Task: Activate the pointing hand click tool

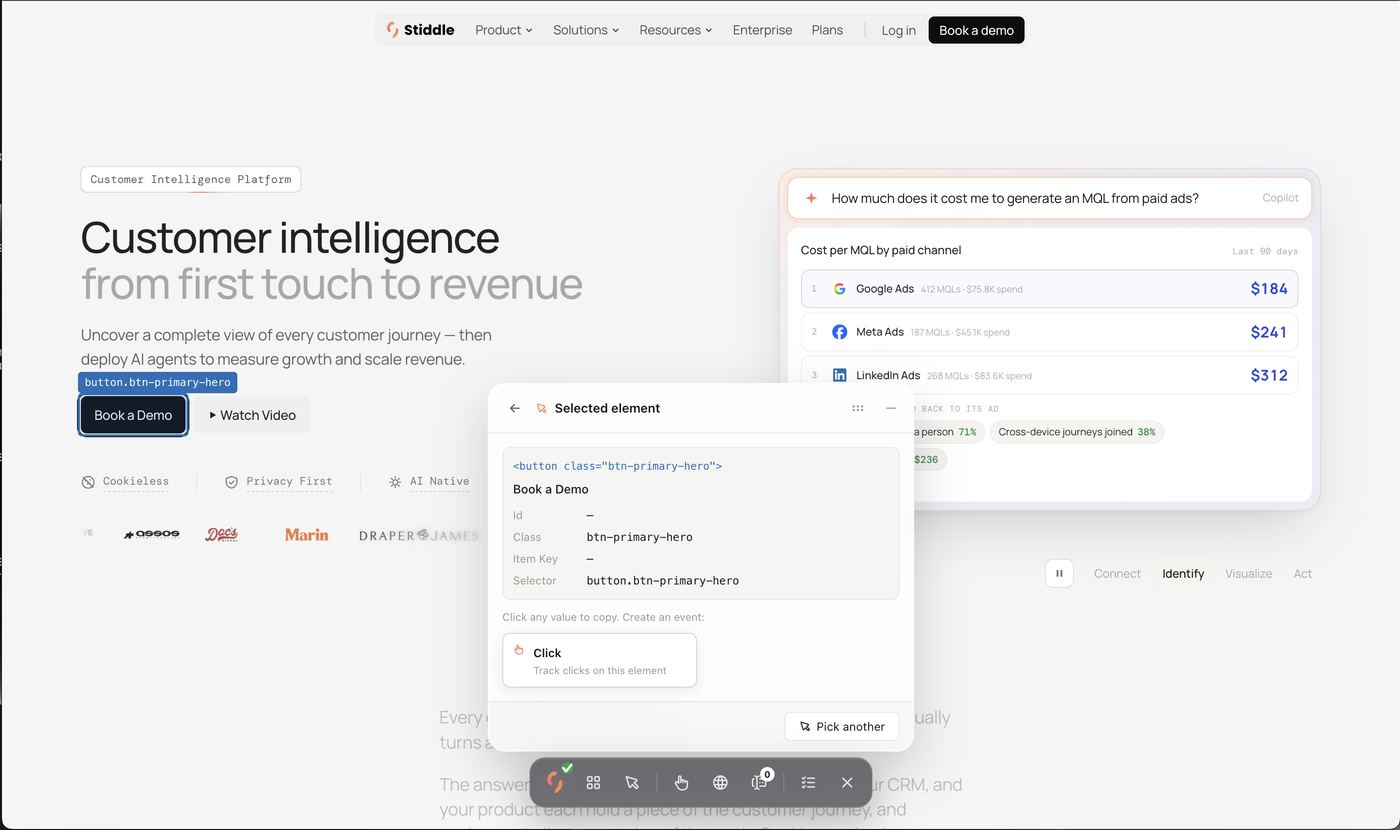Action: tap(681, 783)
